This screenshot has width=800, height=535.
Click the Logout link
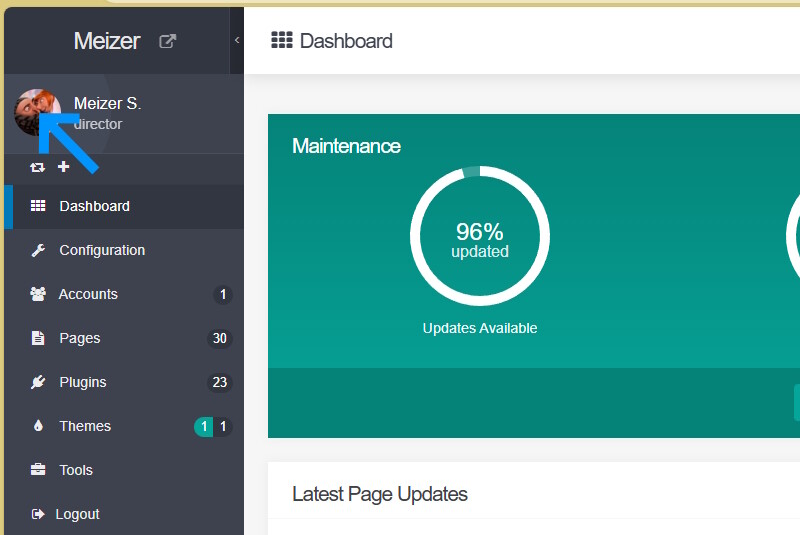(x=78, y=514)
